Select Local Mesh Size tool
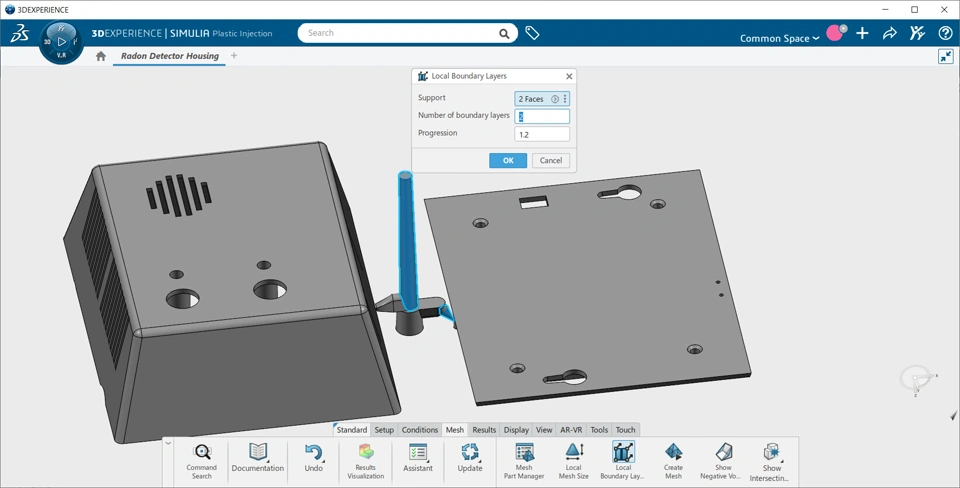 click(574, 461)
